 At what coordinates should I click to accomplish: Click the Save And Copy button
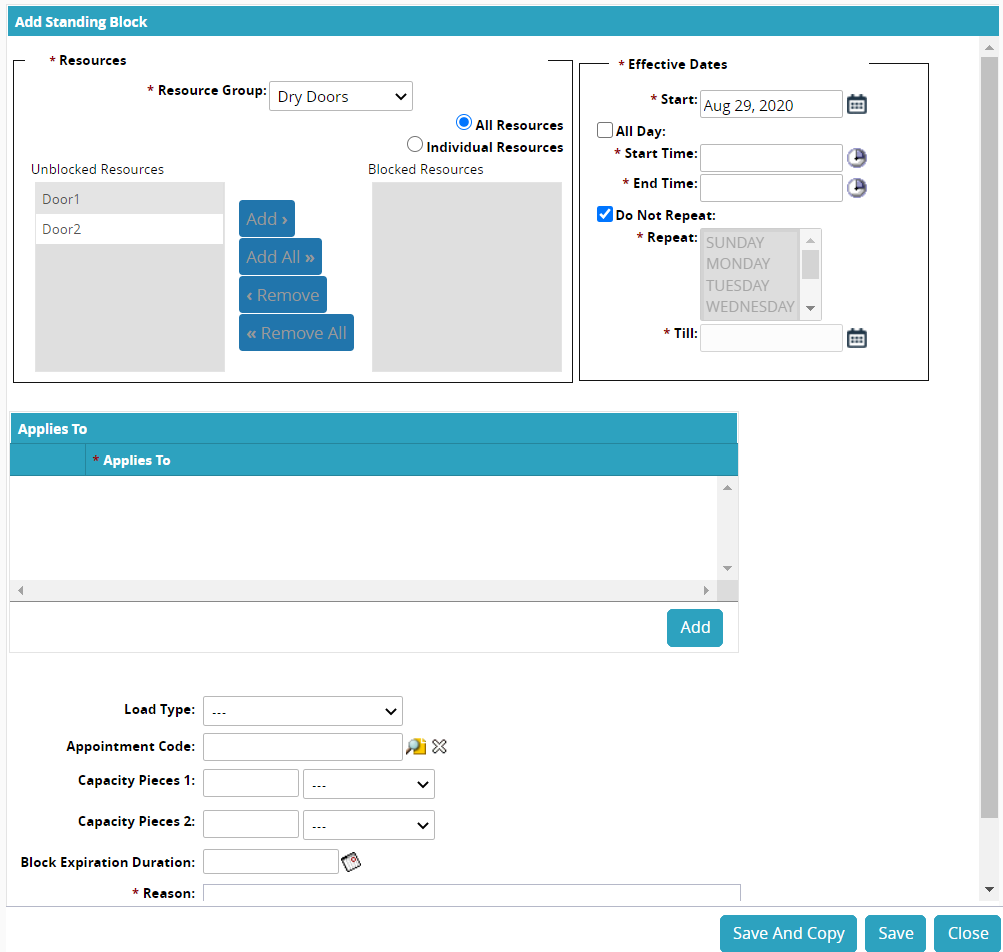(788, 933)
